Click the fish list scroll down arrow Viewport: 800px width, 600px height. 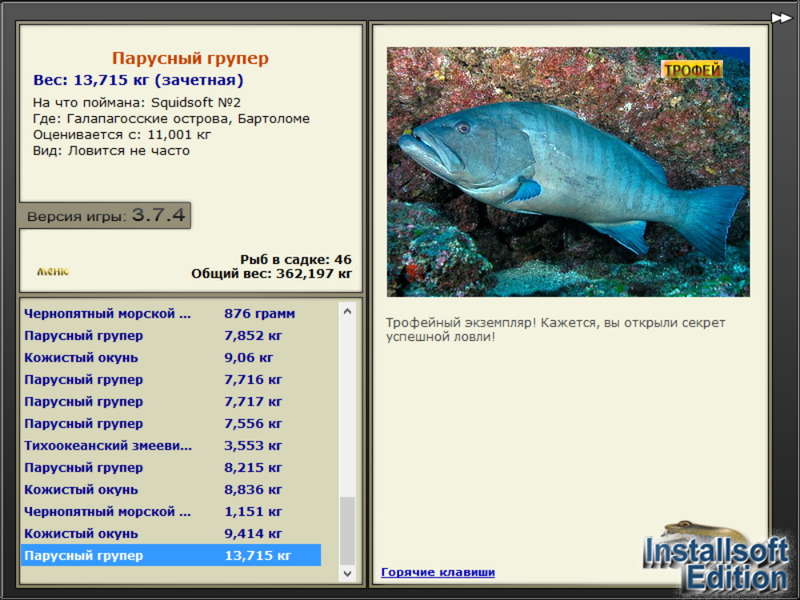tap(347, 573)
